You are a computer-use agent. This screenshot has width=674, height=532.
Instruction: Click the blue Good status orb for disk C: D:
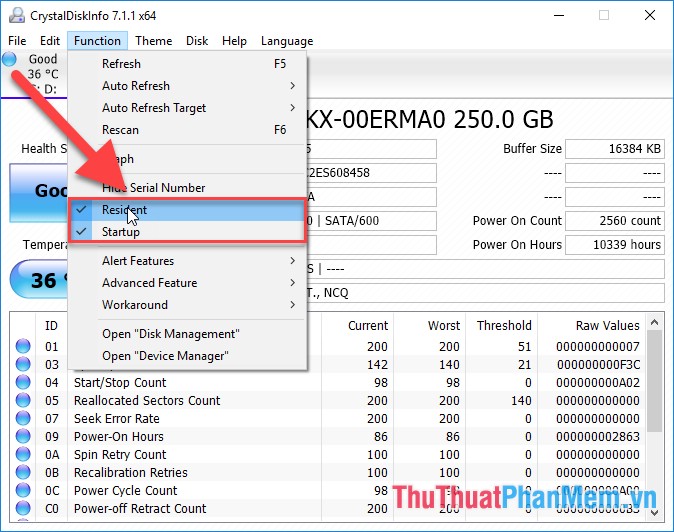click(9, 59)
